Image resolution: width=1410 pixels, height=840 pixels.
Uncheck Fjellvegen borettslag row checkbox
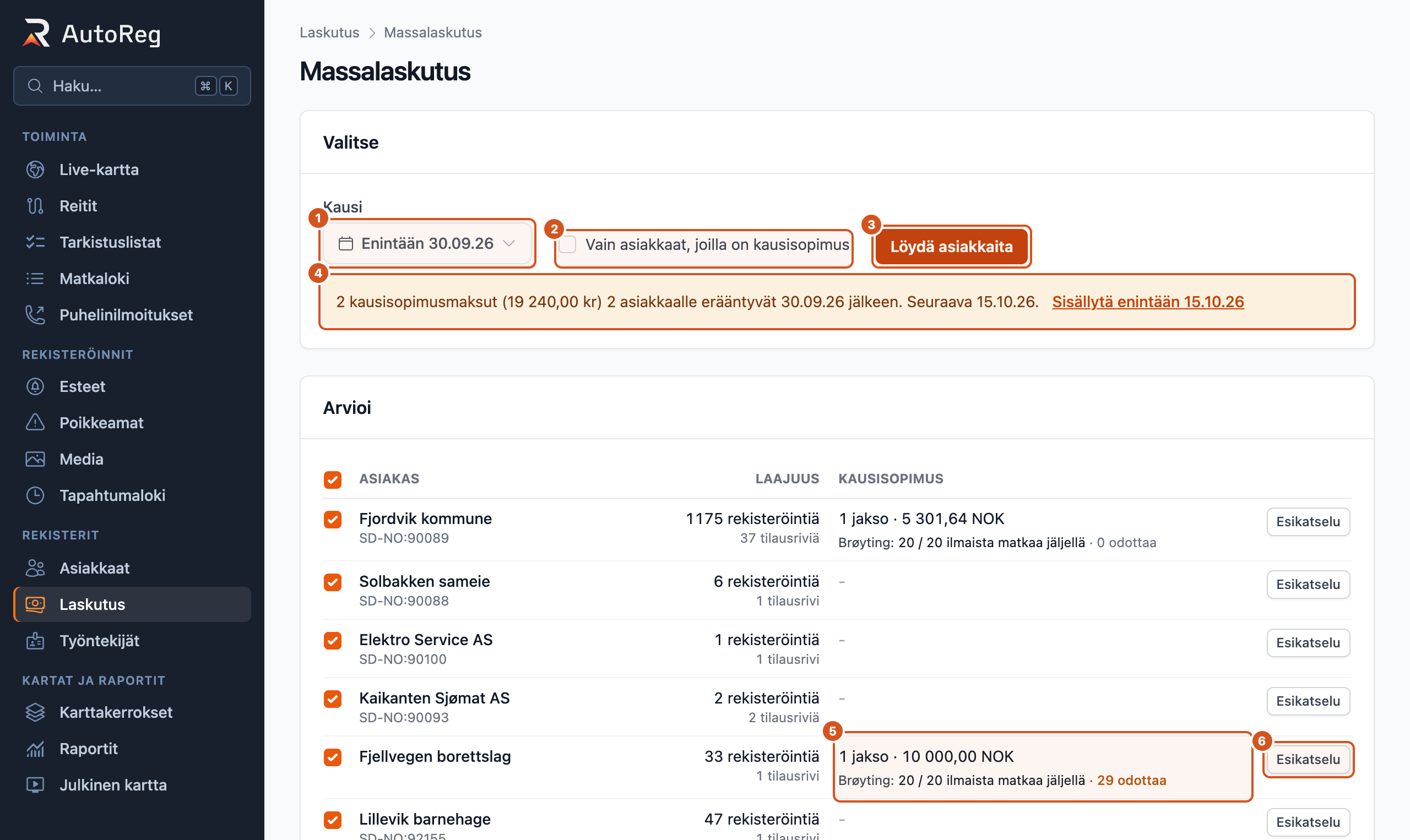[x=333, y=757]
